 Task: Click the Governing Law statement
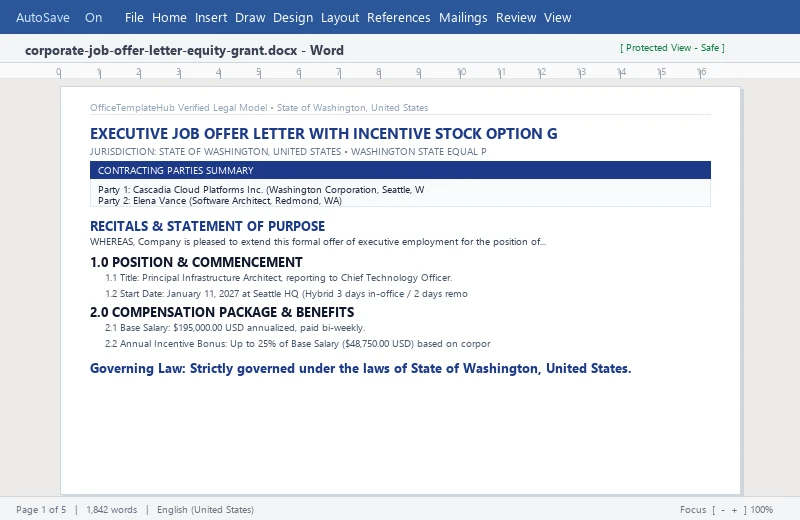360,368
